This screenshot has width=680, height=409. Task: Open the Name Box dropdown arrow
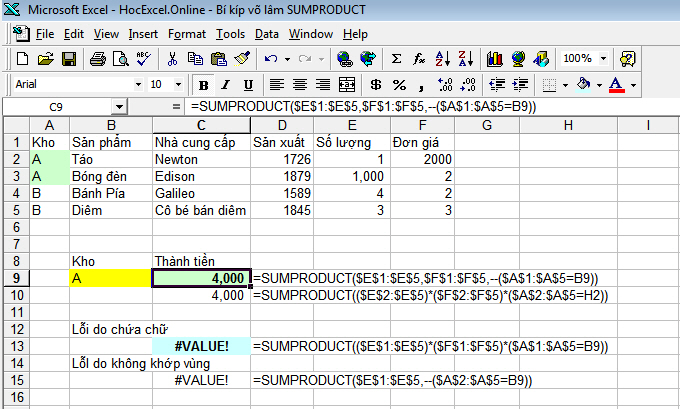coord(119,107)
